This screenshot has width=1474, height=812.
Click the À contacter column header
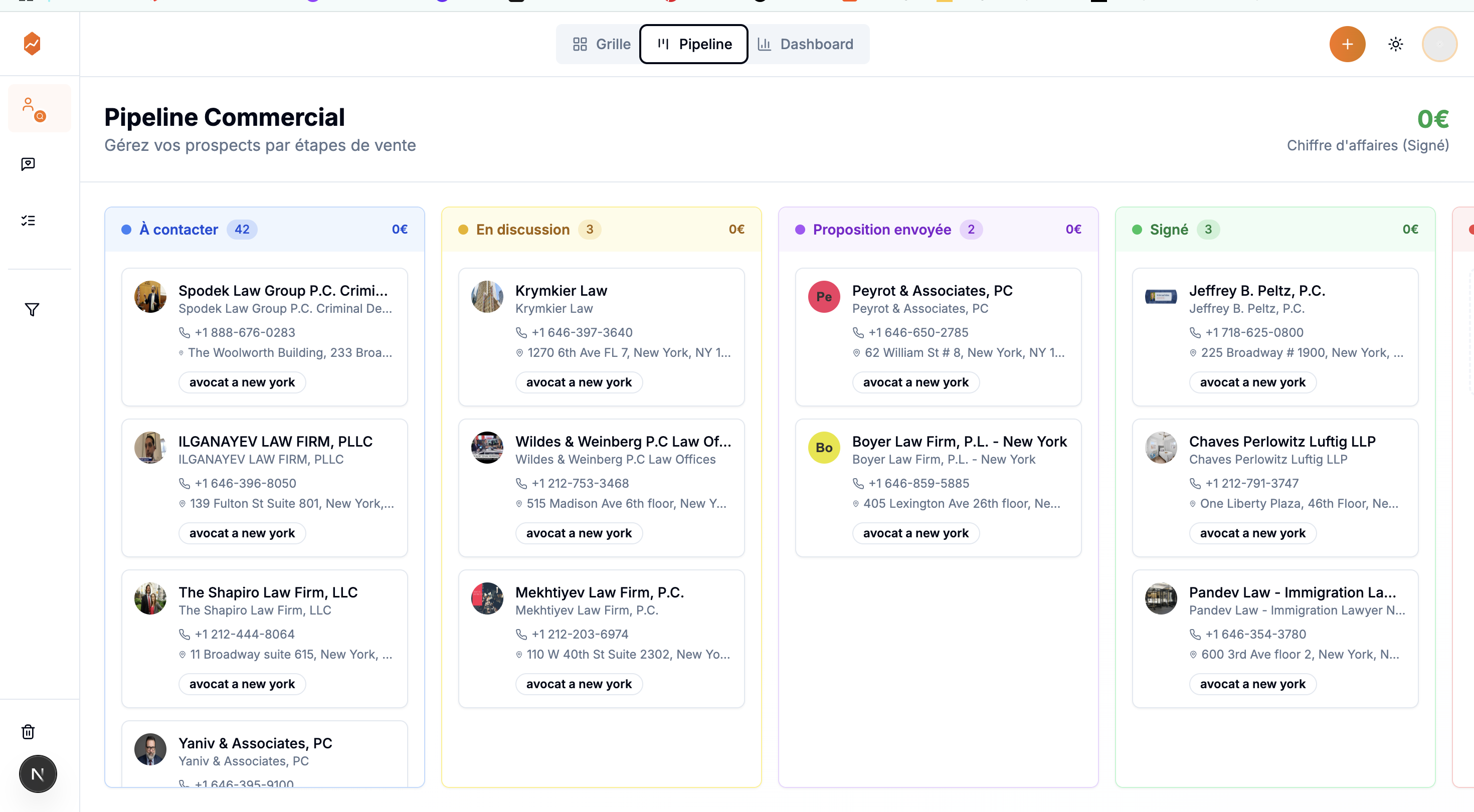pos(264,230)
